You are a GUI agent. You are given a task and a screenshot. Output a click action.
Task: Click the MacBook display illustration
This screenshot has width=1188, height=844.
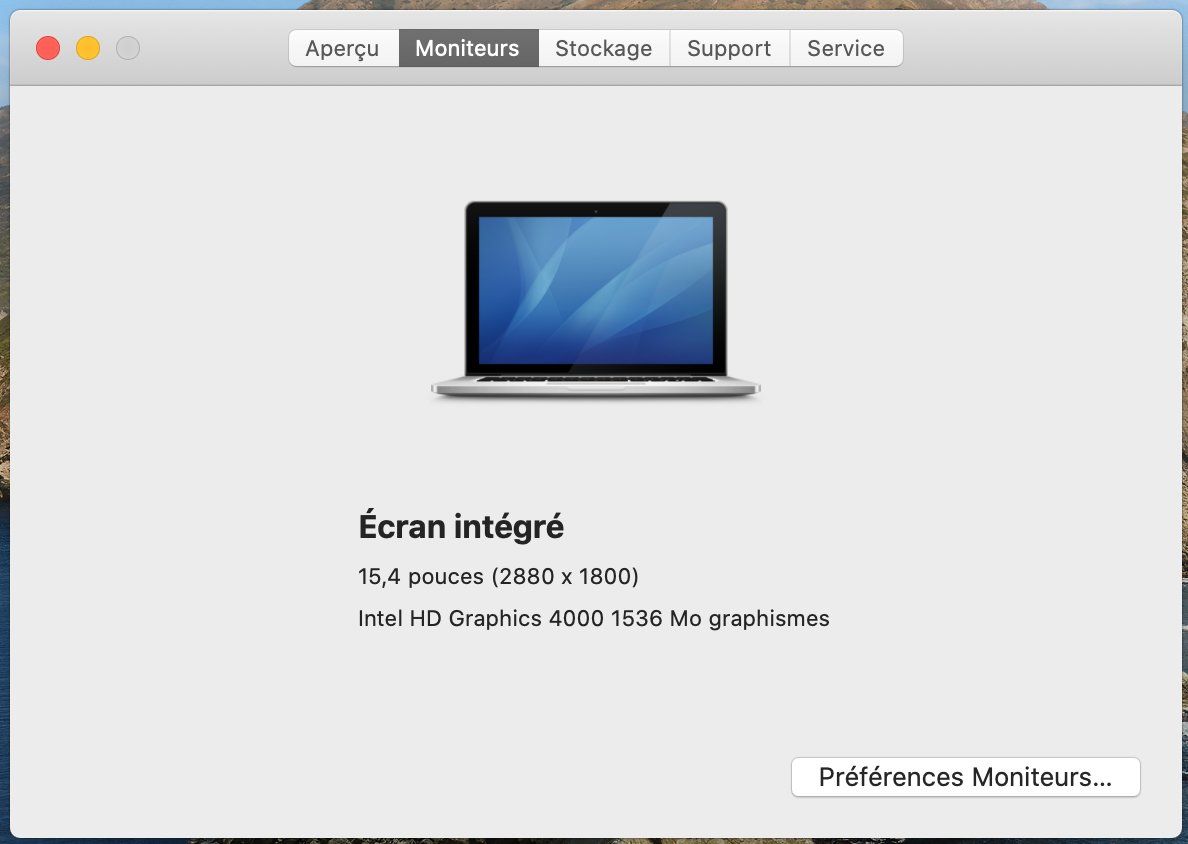[596, 299]
